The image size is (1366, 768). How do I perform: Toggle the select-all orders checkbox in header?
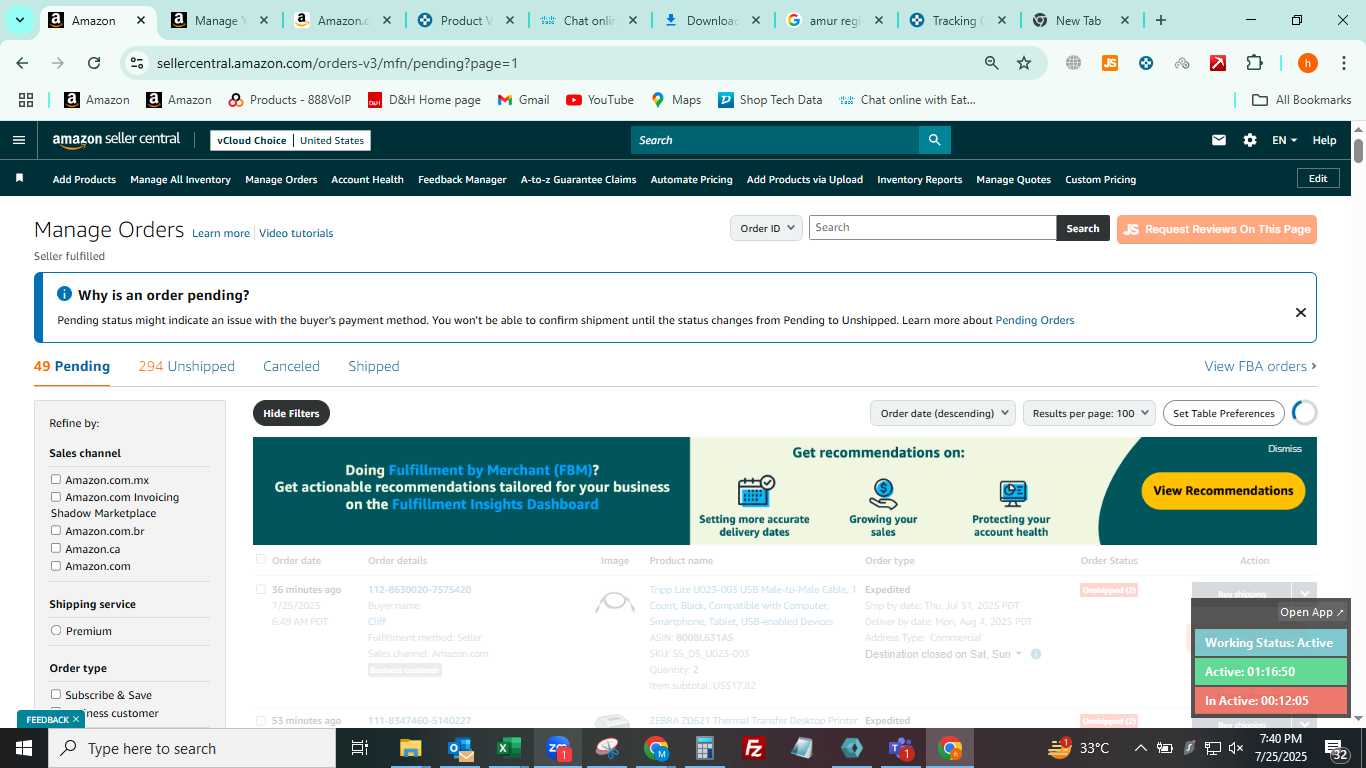click(261, 560)
